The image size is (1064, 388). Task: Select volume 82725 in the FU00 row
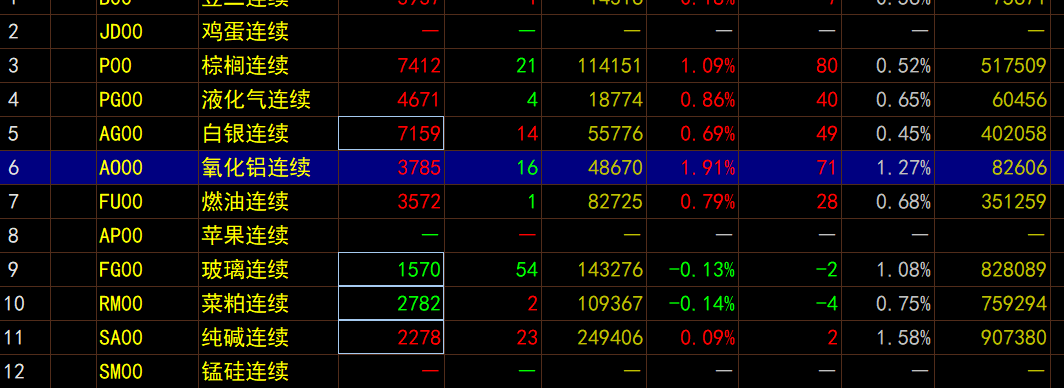pos(615,201)
